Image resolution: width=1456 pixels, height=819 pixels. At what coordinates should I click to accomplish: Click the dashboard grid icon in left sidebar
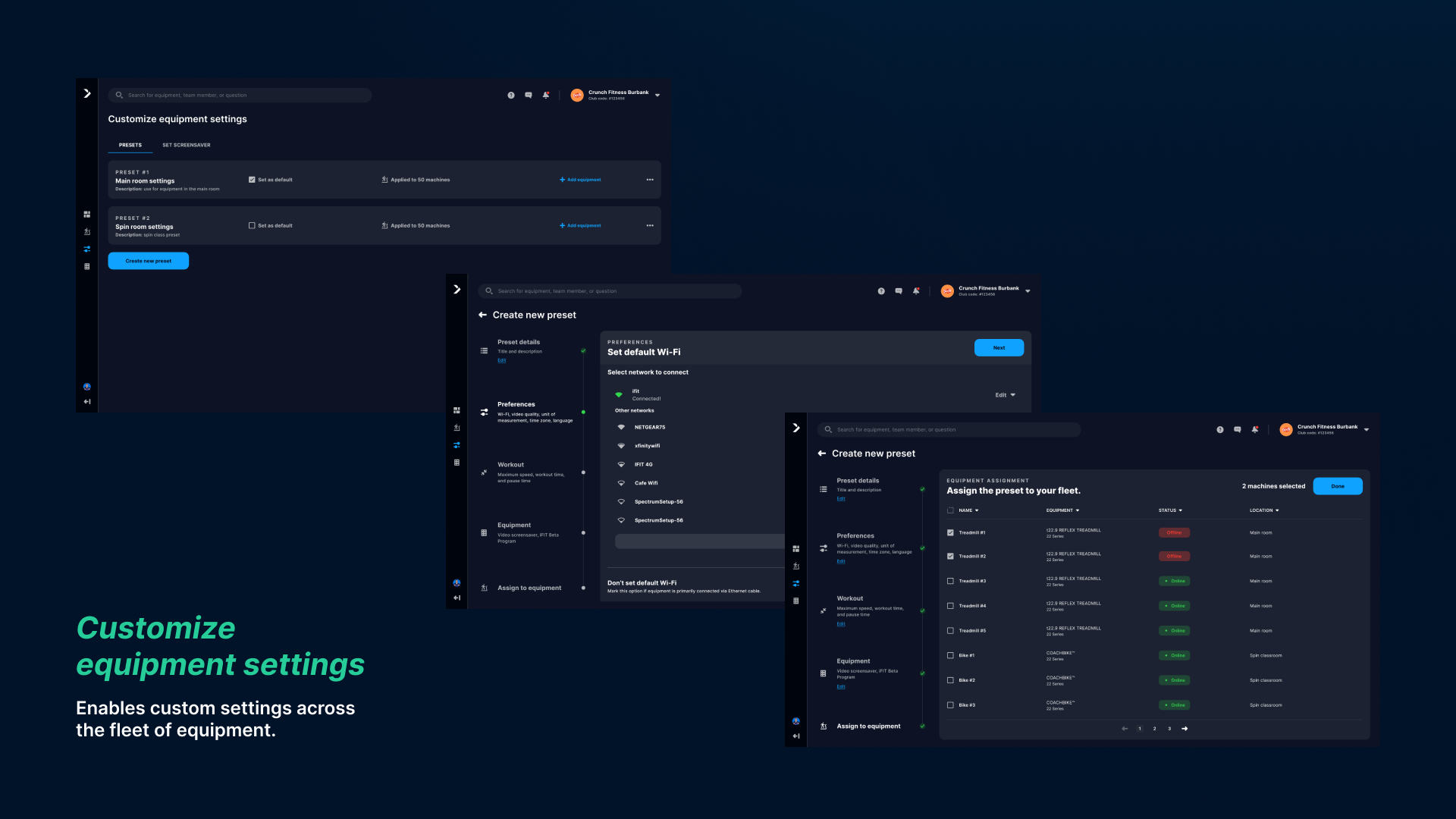[x=87, y=215]
